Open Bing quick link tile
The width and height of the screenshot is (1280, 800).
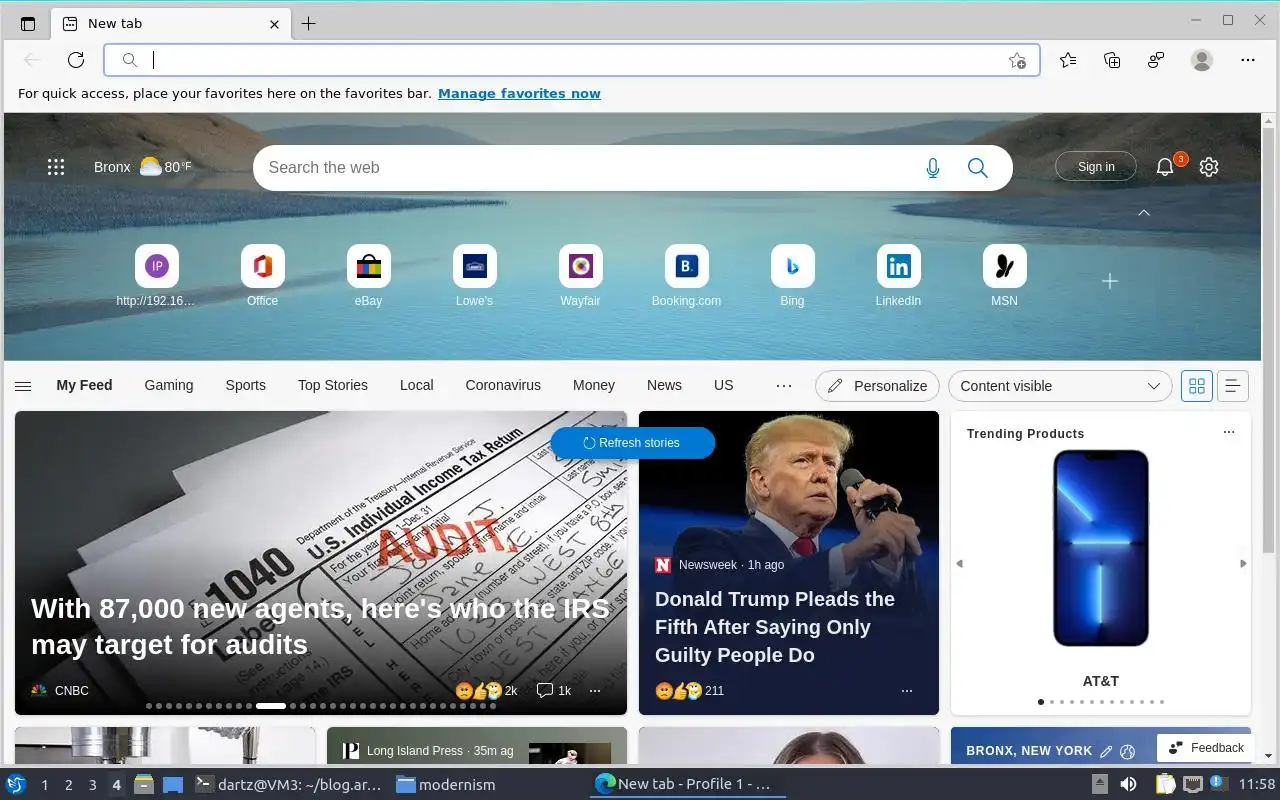tap(793, 276)
